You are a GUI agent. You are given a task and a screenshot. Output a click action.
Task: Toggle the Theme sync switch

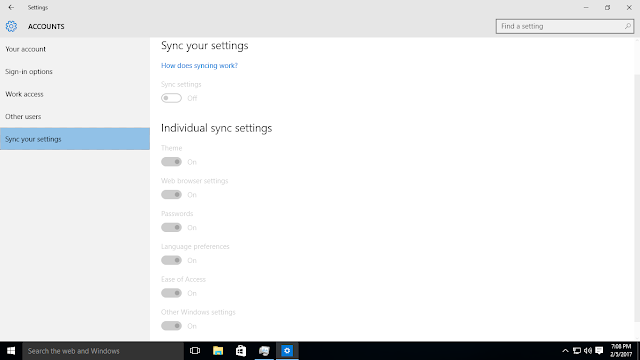pyautogui.click(x=171, y=162)
